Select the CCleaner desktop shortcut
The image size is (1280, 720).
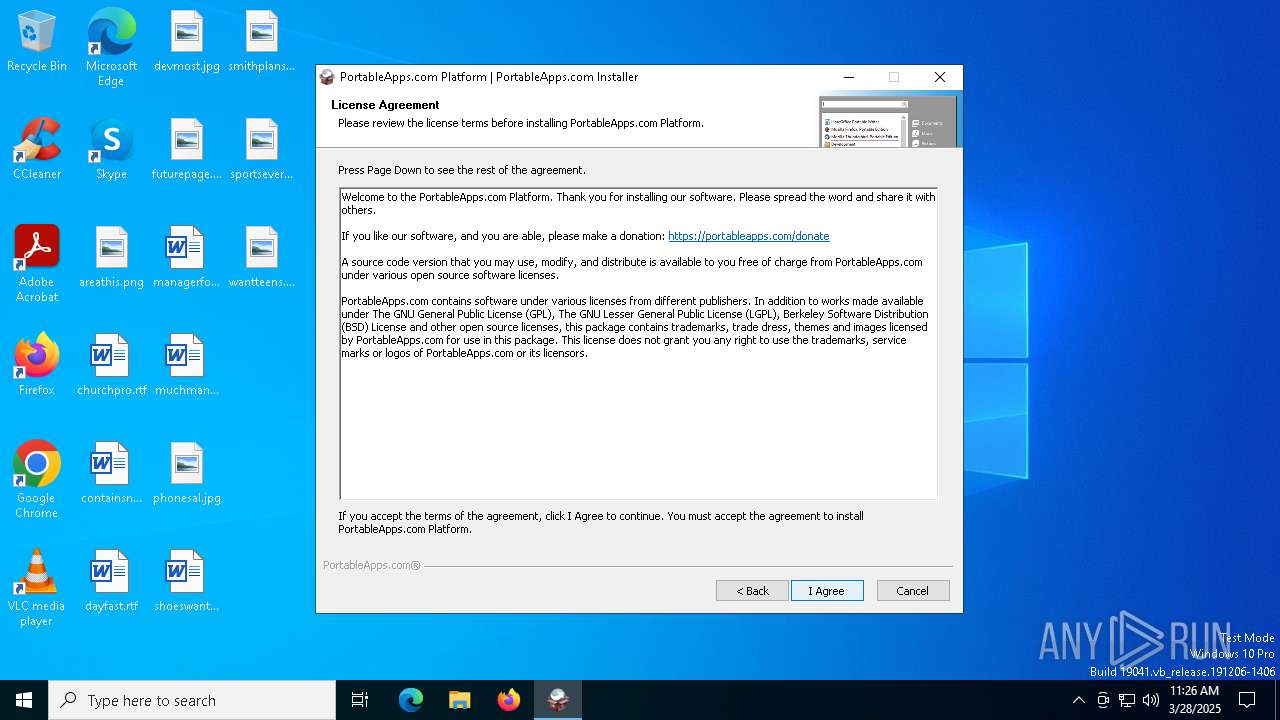[x=37, y=150]
